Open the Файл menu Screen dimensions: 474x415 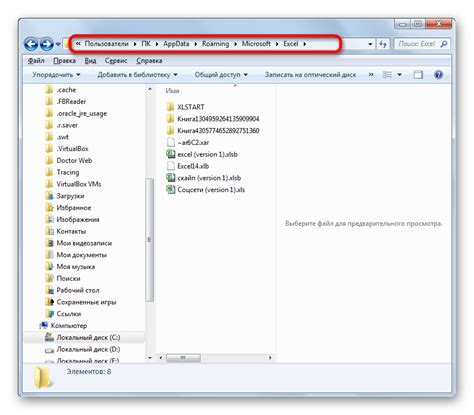coord(36,61)
